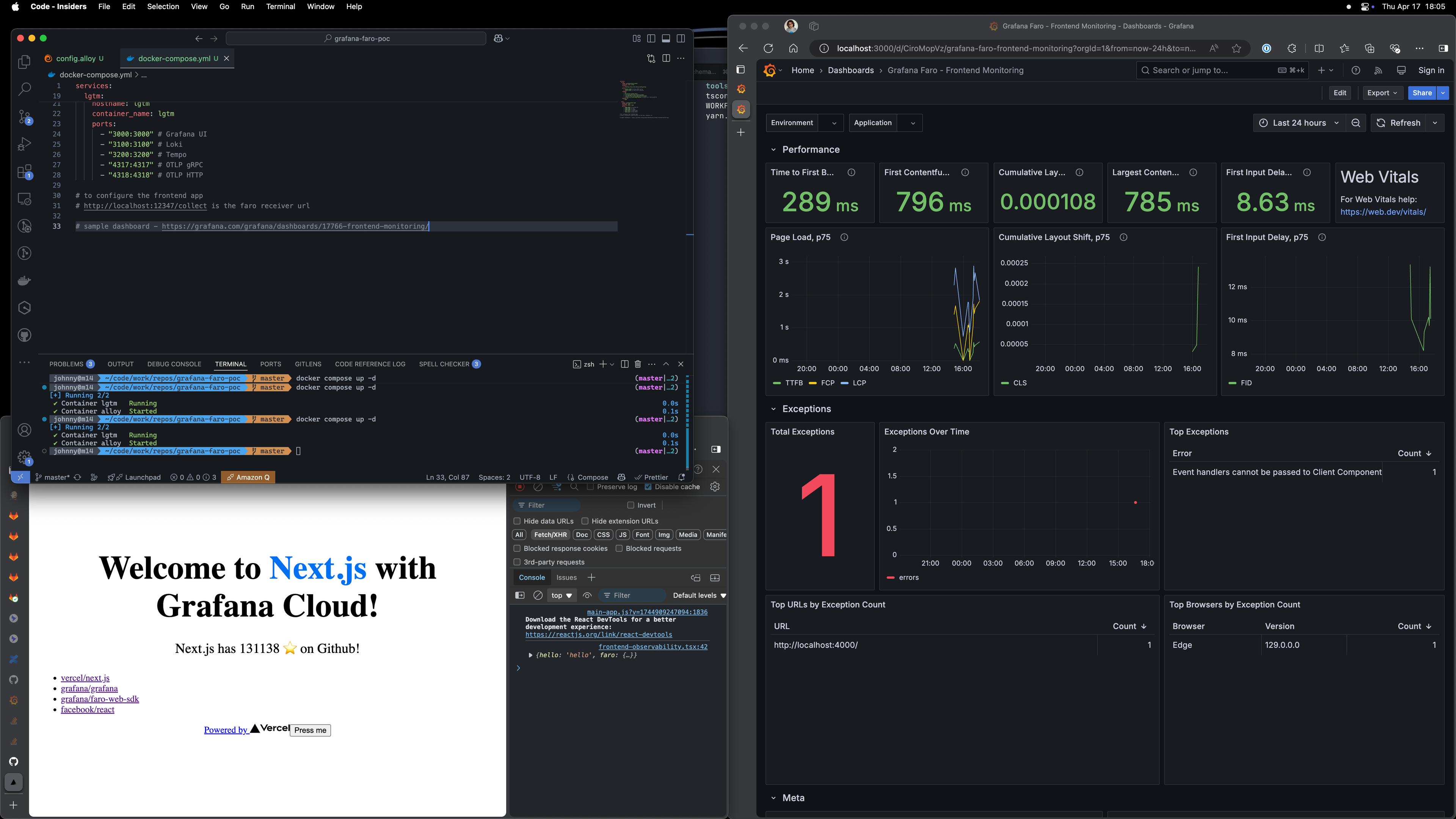Open the web.dev/vitals help link

[x=1382, y=212]
